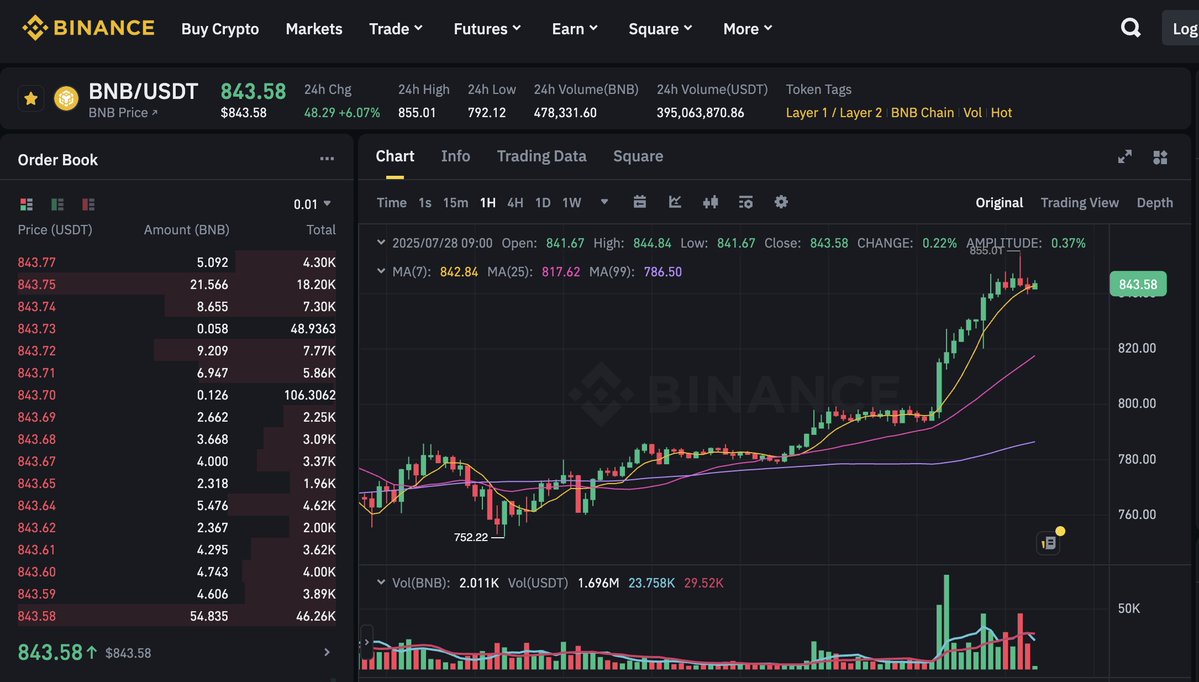
Task: Open the BNB Price link
Action: [122, 112]
